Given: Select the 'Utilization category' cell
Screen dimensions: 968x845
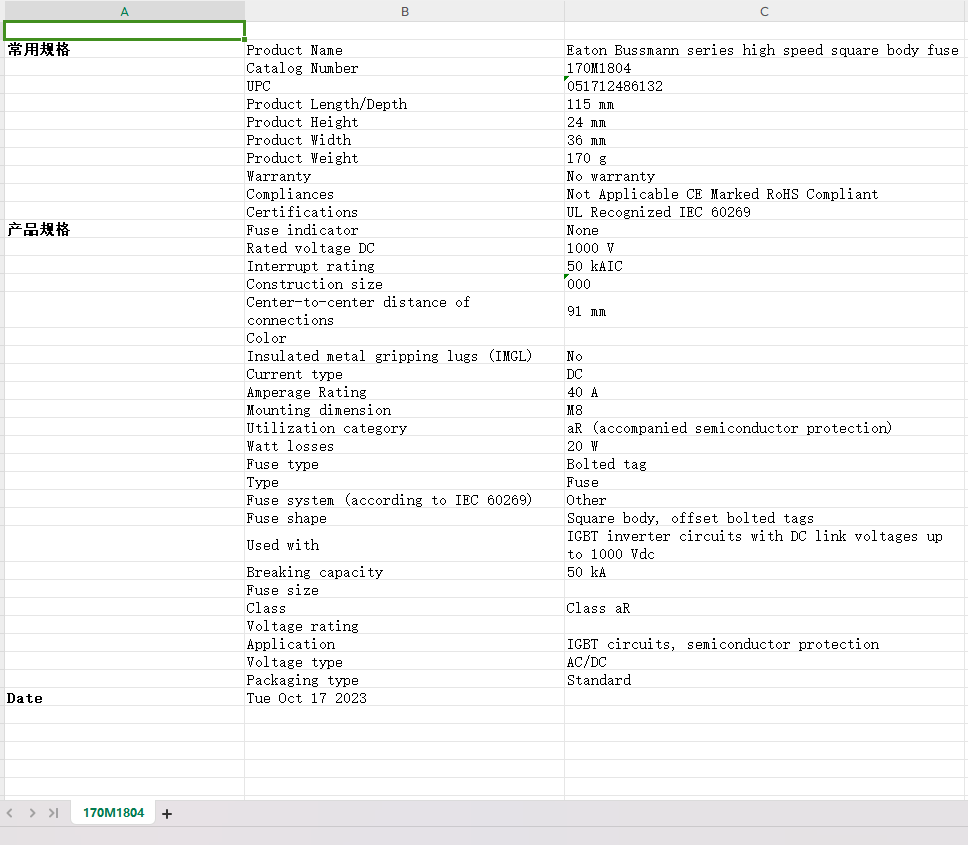Looking at the screenshot, I should pyautogui.click(x=404, y=428).
